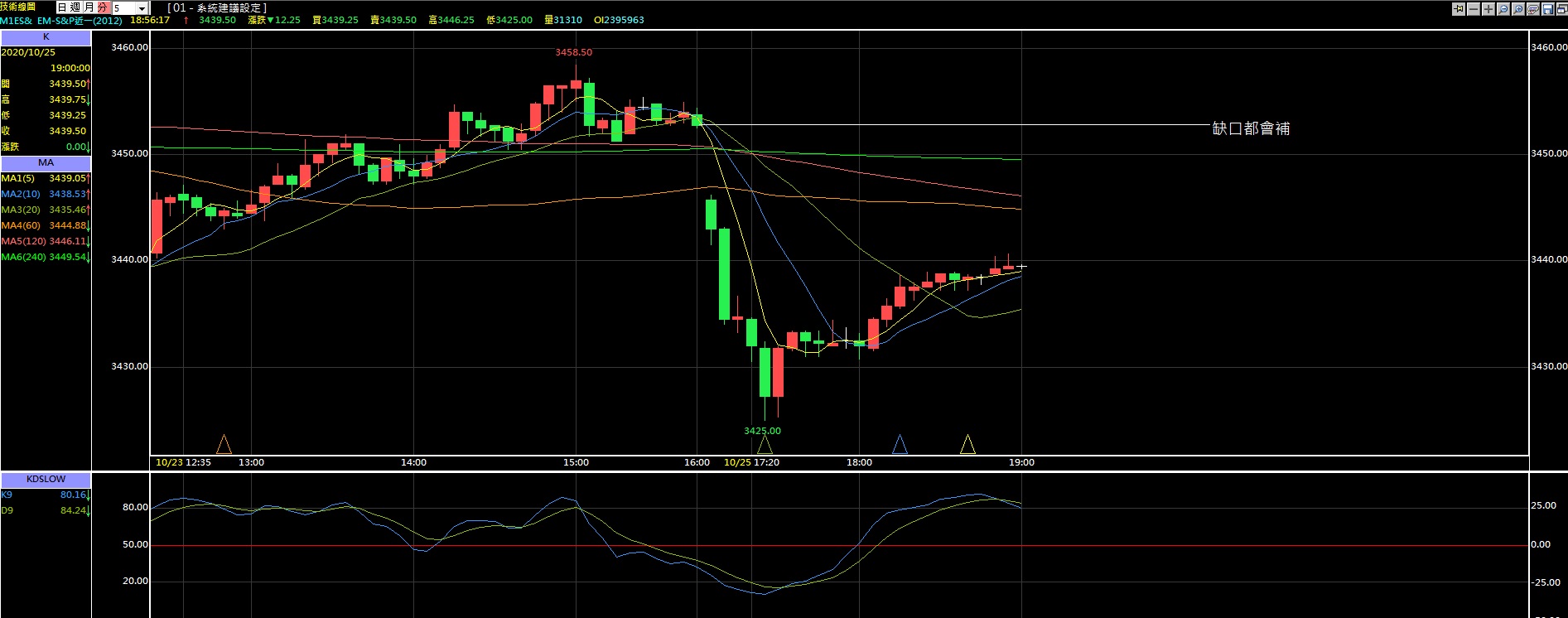Click the last white crosshair candle
Screen dimensions: 1568x618
pyautogui.click(x=1021, y=266)
